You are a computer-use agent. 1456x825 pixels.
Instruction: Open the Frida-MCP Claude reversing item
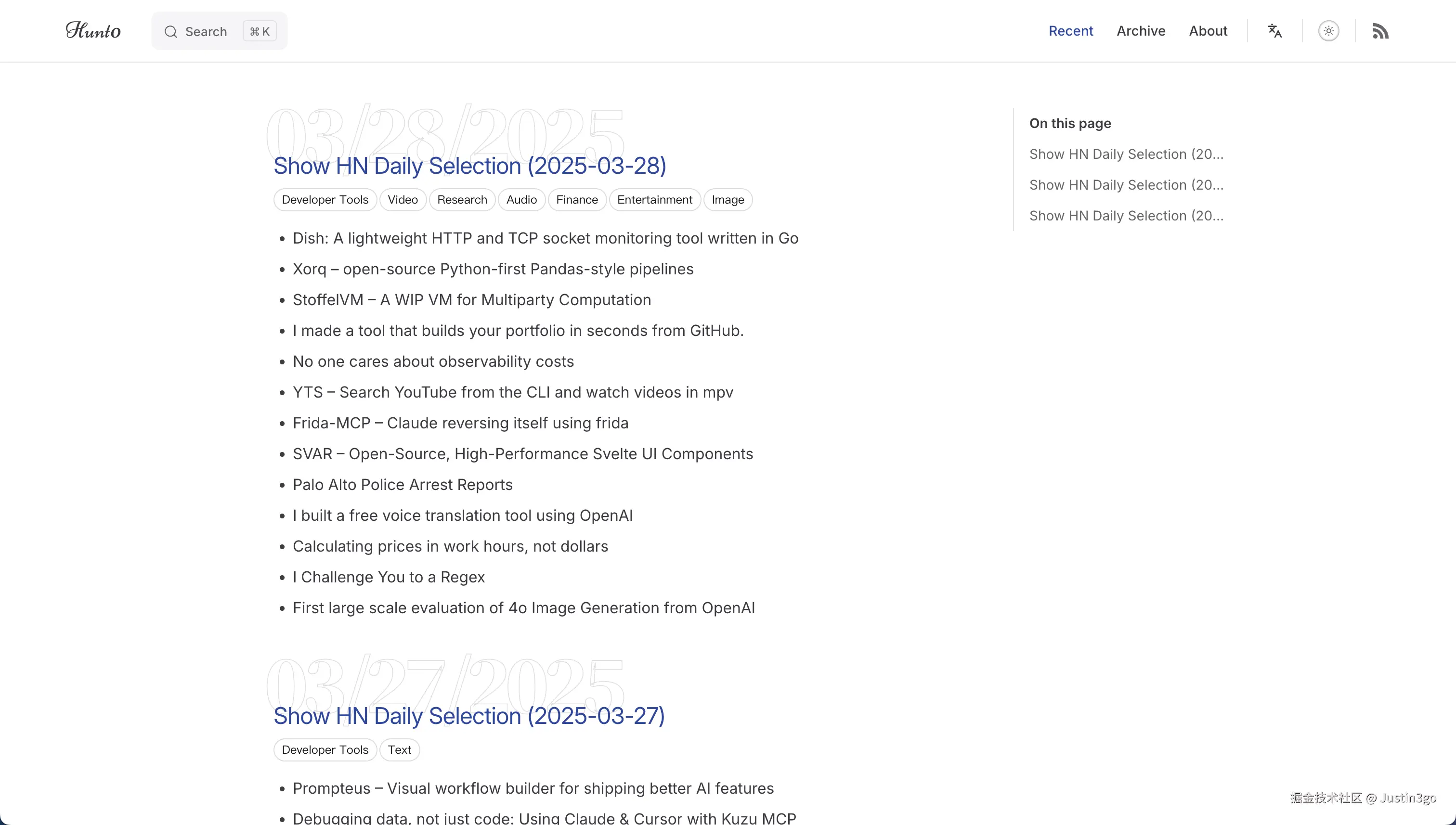coord(460,423)
